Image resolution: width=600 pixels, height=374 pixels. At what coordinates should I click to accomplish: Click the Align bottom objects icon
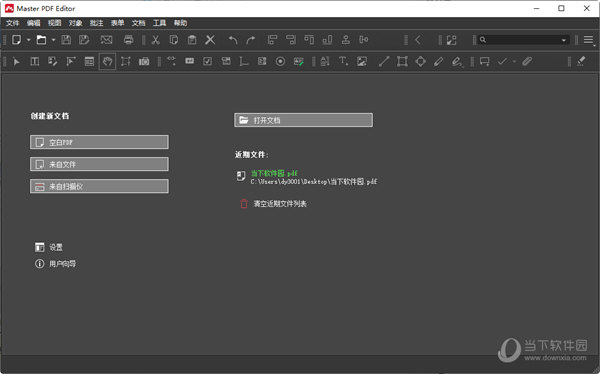click(327, 40)
